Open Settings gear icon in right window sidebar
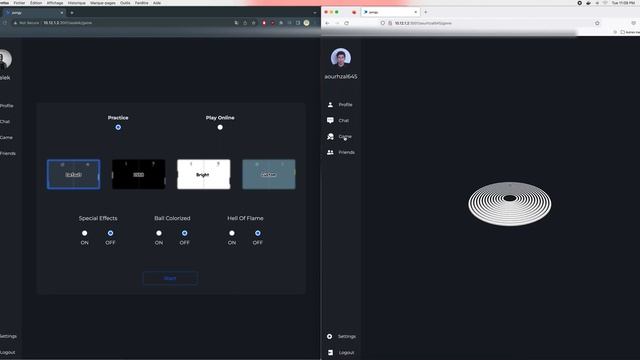Screen dimensions: 640x360 click(x=329, y=336)
